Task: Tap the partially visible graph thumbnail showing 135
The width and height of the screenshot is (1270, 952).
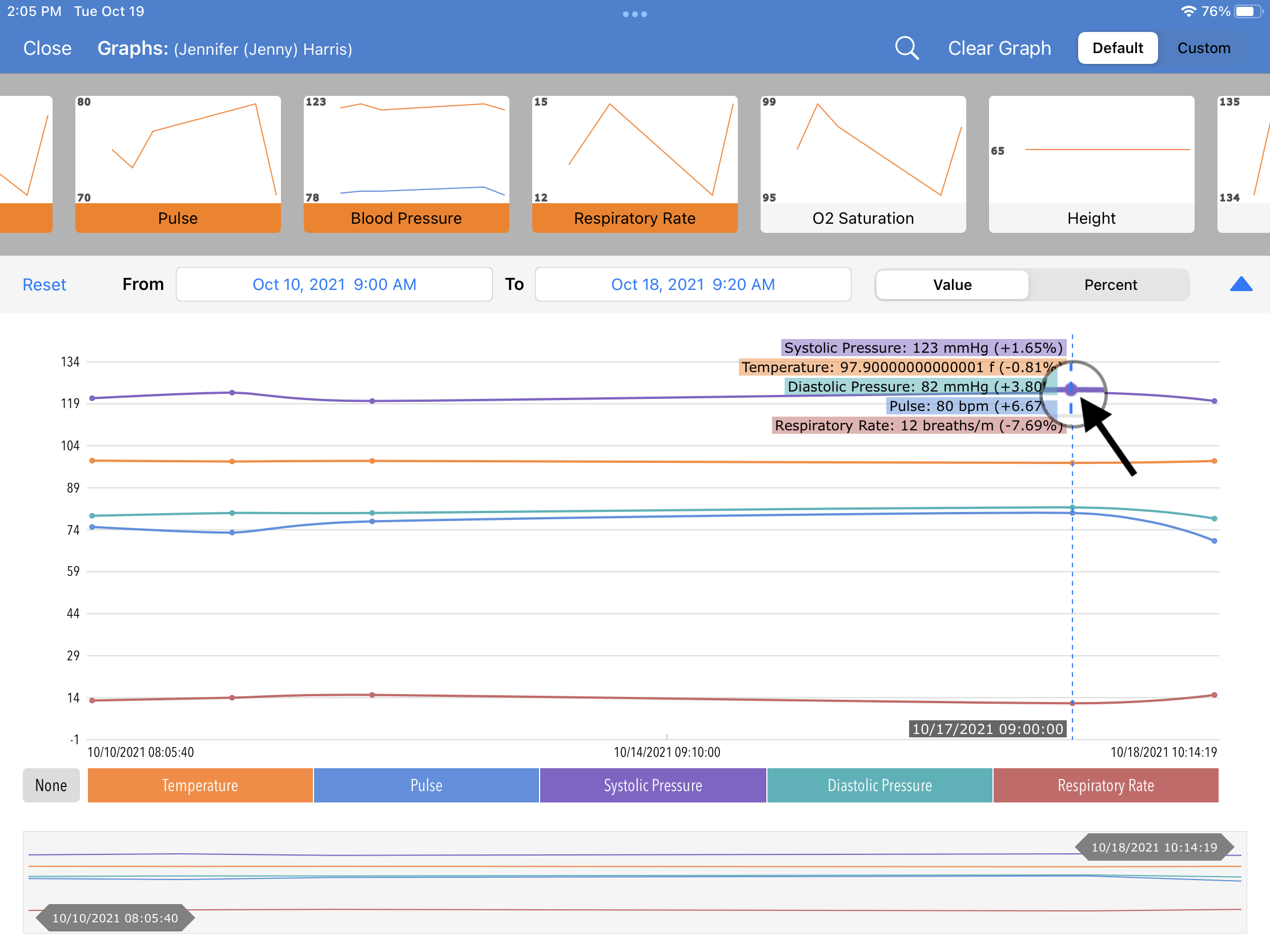Action: coord(1244,164)
